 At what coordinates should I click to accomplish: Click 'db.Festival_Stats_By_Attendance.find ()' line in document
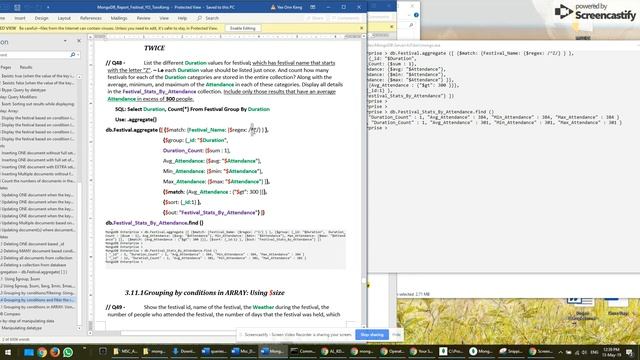[x=154, y=223]
